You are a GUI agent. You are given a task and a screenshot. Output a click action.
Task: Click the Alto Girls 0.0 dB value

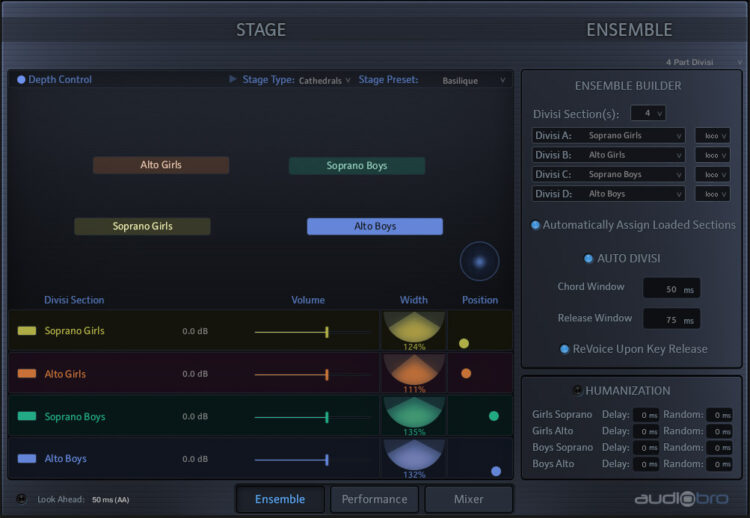coord(195,374)
